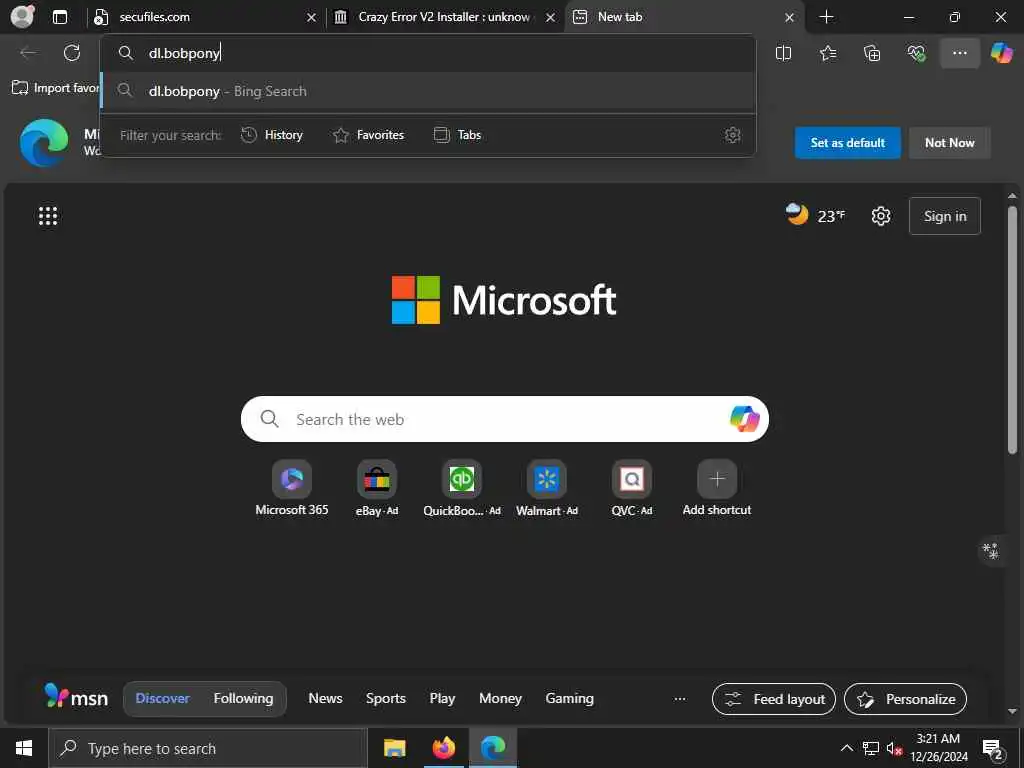Screen dimensions: 1024x768
Task: Open the Sports category
Action: pos(385,698)
